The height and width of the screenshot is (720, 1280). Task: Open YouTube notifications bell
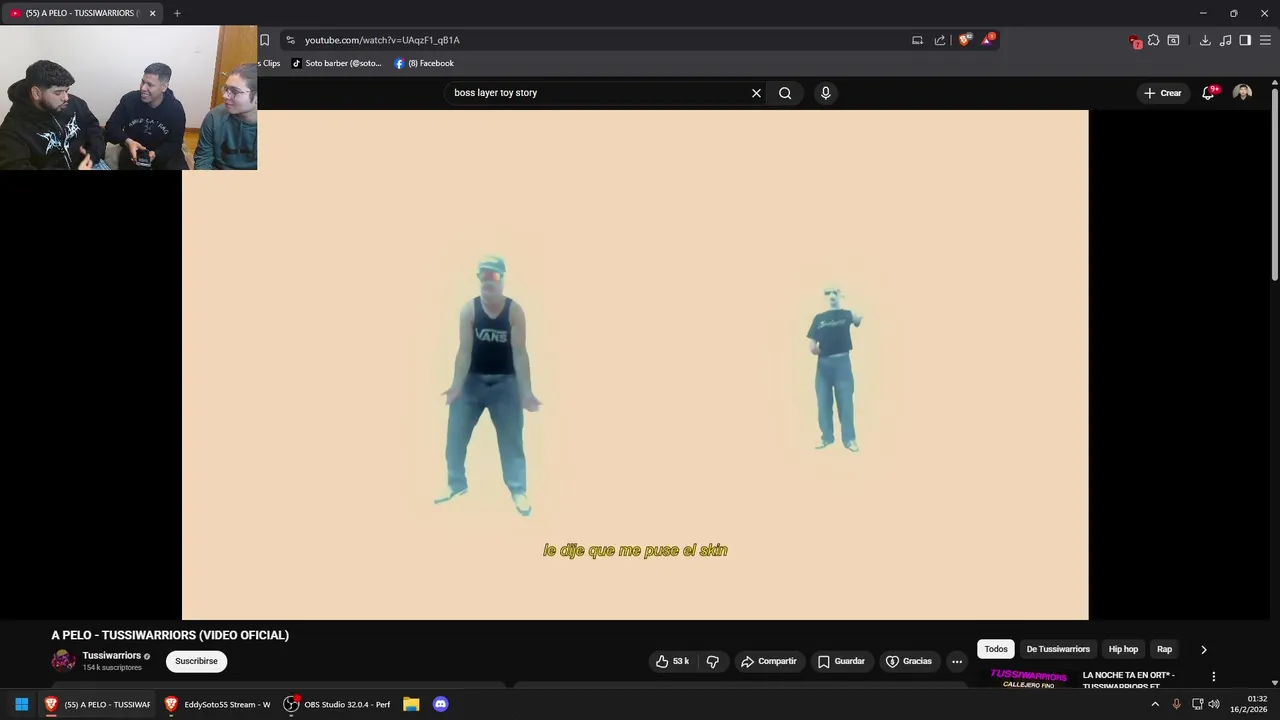point(1208,93)
